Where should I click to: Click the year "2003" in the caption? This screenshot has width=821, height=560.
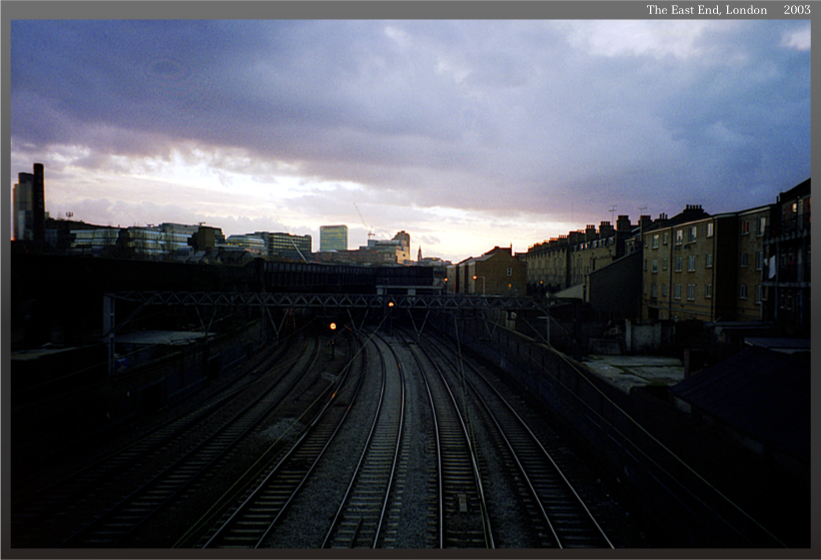[x=797, y=10]
